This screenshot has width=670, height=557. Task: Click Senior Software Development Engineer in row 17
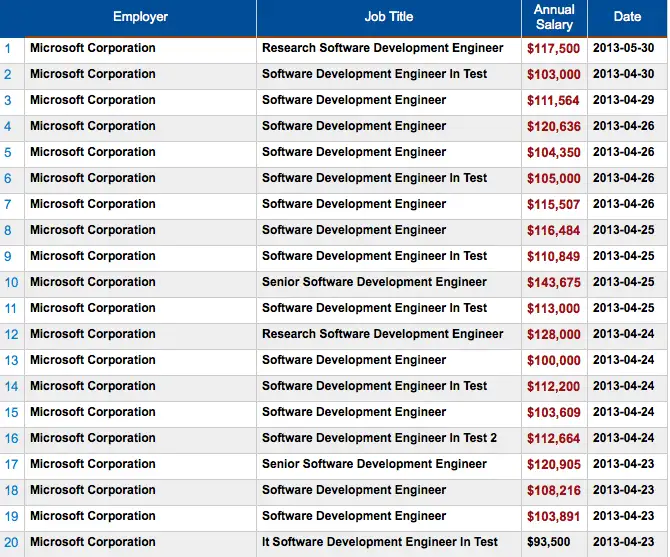(374, 464)
